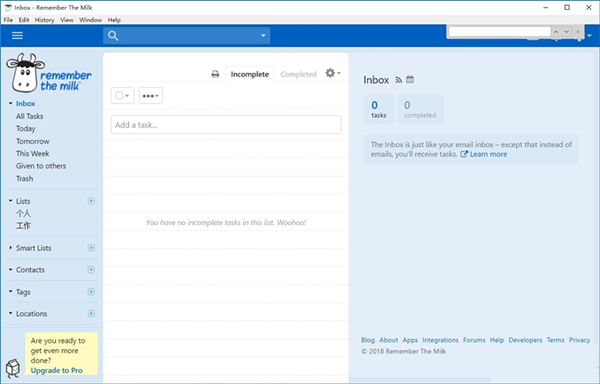Open the account dropdown arrow at top right
This screenshot has width=600, height=384.
[x=589, y=36]
